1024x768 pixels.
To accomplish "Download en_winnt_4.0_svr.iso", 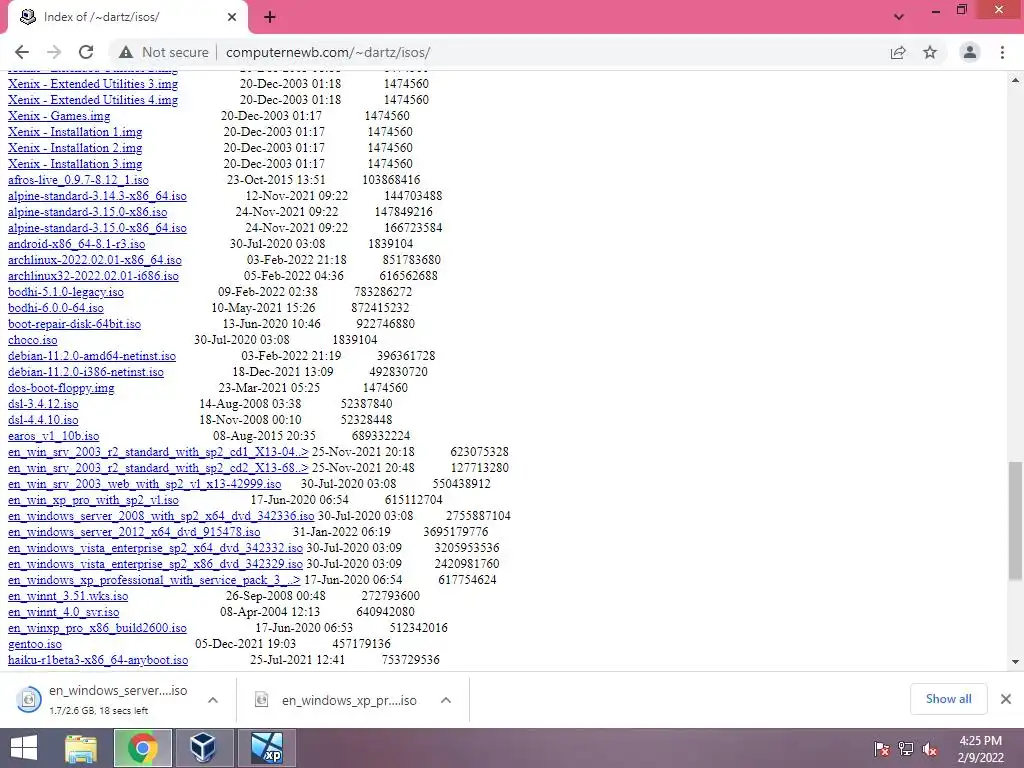I will (63, 612).
